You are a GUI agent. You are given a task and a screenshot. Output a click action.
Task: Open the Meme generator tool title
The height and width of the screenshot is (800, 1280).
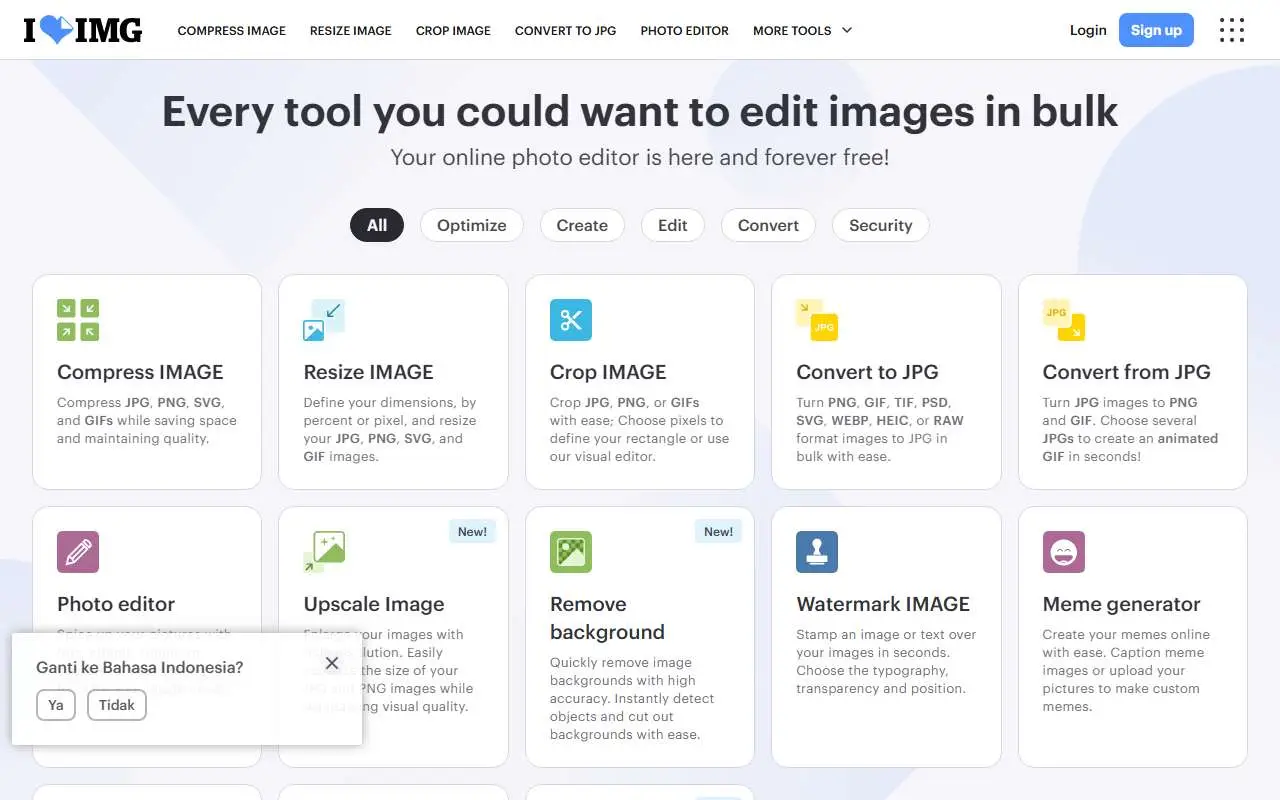point(1122,604)
